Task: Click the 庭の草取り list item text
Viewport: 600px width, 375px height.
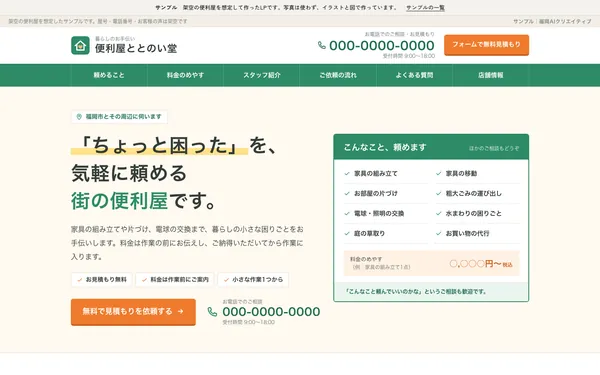Action: point(369,233)
